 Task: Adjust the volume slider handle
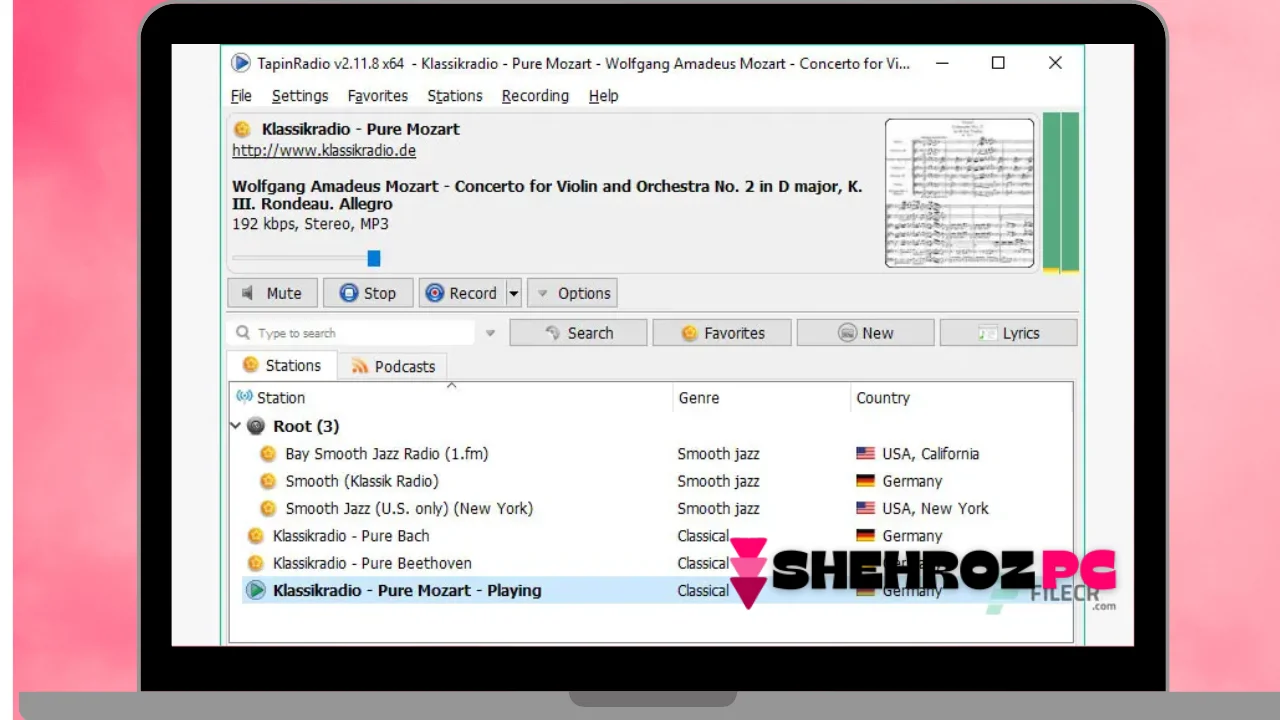tap(374, 258)
